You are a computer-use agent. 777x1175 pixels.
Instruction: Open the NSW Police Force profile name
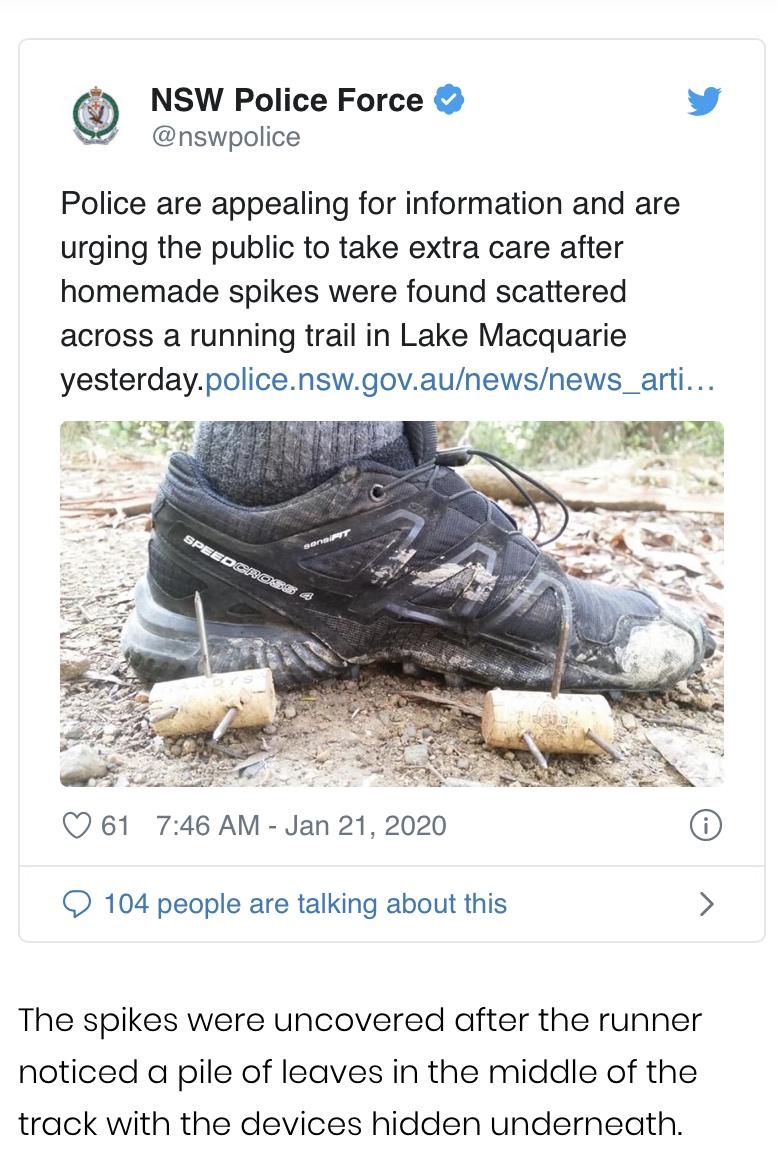click(287, 100)
